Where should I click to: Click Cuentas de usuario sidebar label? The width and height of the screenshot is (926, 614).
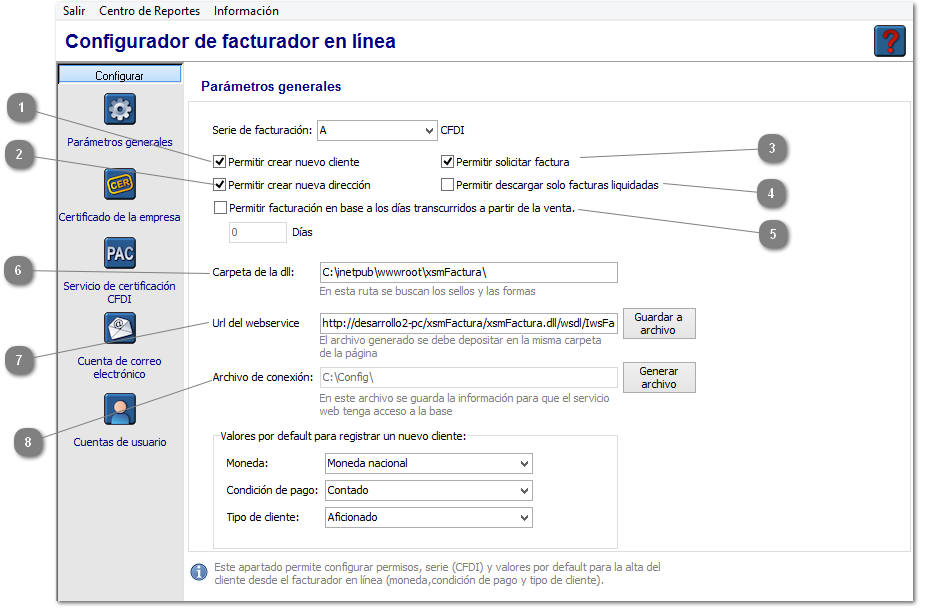120,442
